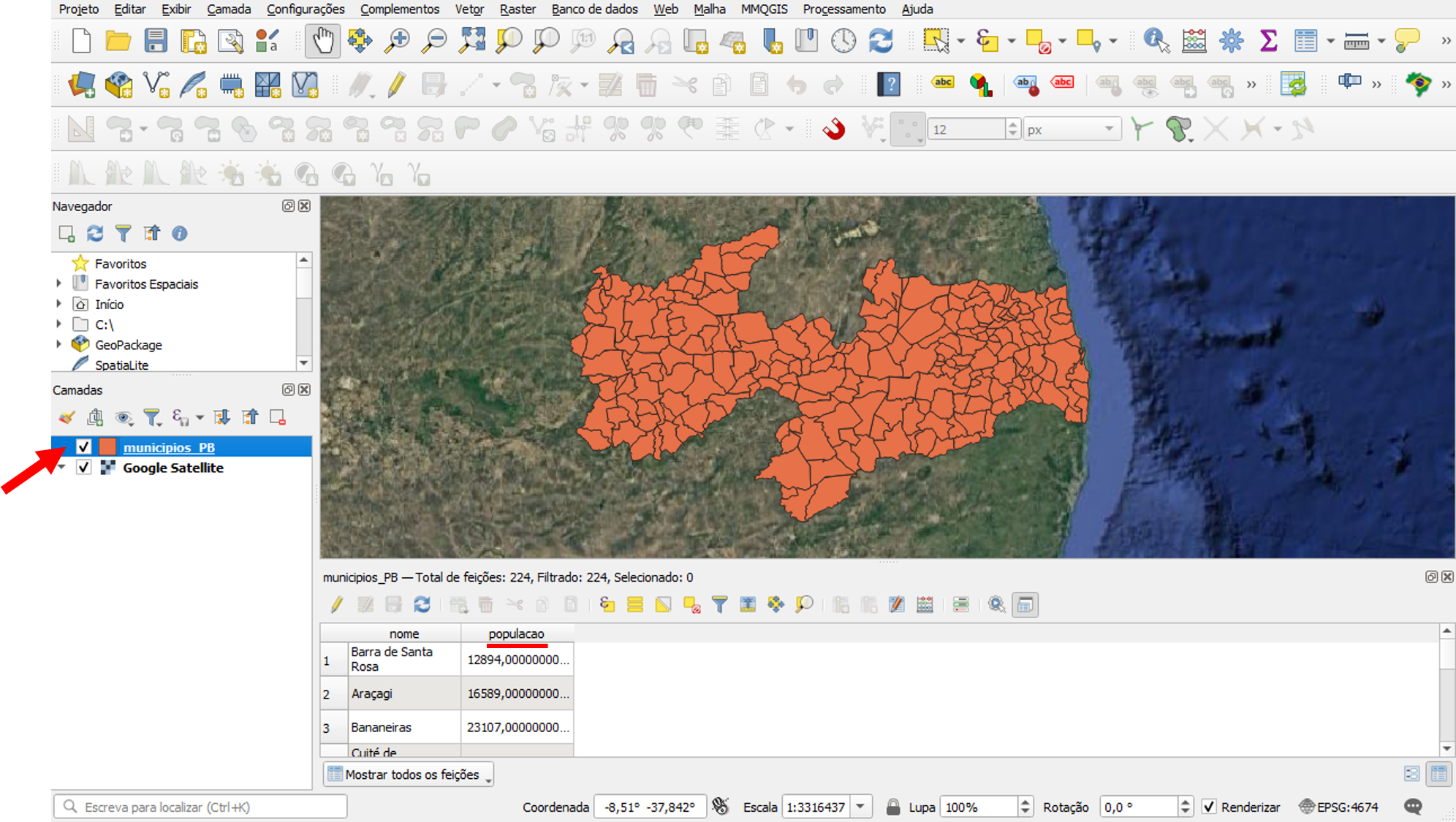The image size is (1456, 822).
Task: Toggle editing pencil in attribute table
Action: click(x=336, y=604)
